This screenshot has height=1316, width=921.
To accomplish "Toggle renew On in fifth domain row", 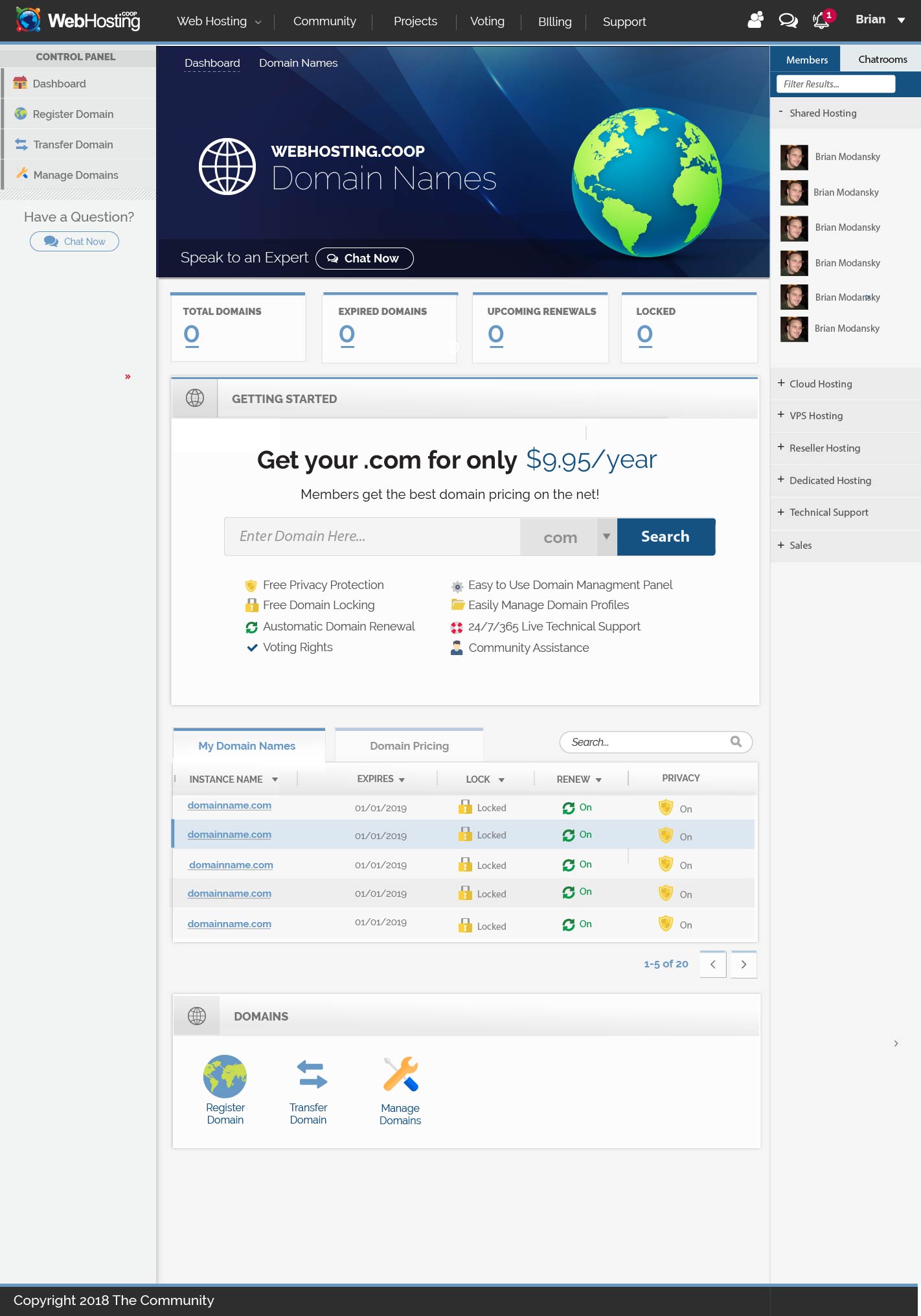I will tap(577, 924).
